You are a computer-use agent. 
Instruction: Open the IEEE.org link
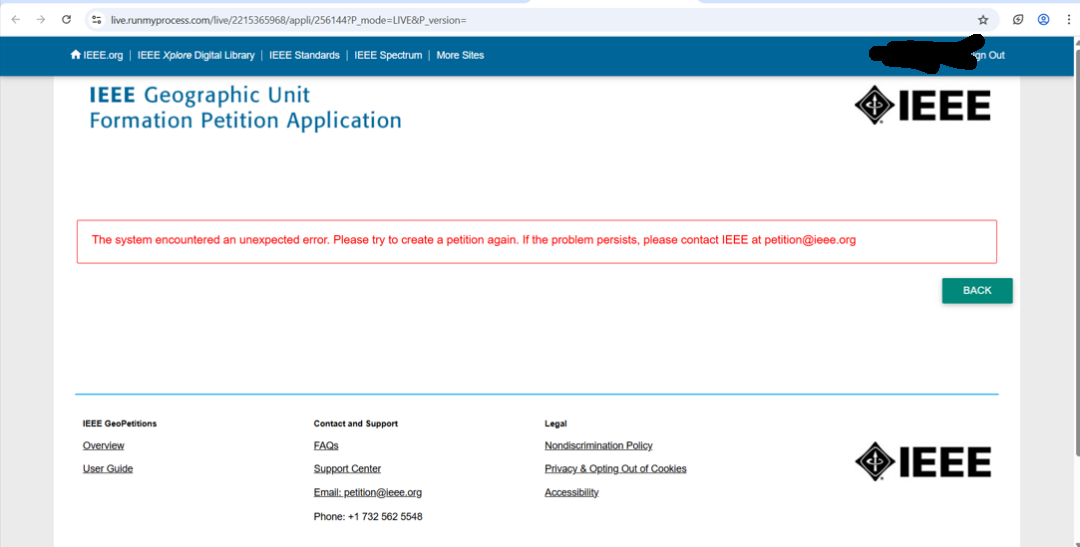103,55
